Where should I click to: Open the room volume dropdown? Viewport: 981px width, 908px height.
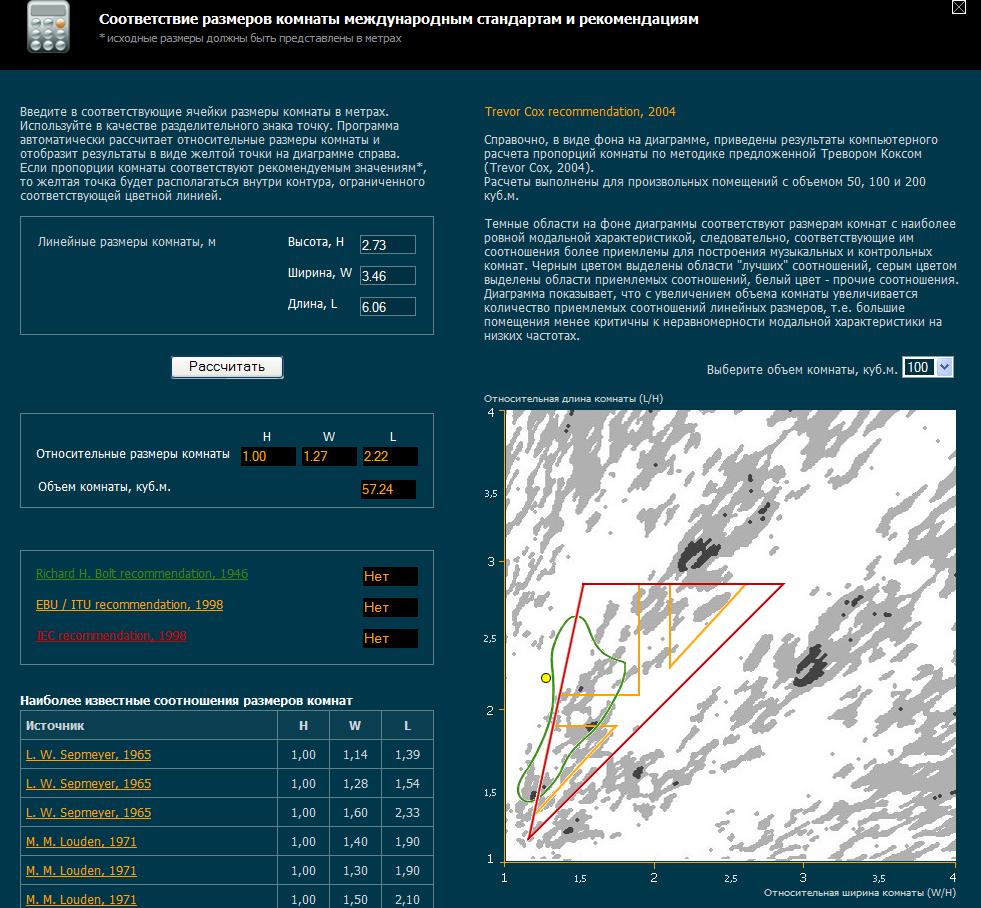(x=927, y=367)
